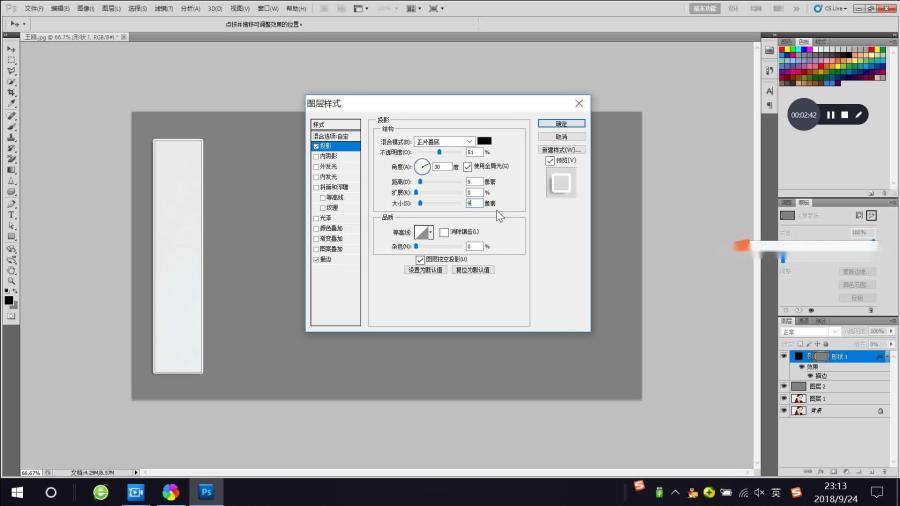This screenshot has height=506, width=900.
Task: Open the 等高线 (Contour) picker dropdown
Action: click(430, 232)
